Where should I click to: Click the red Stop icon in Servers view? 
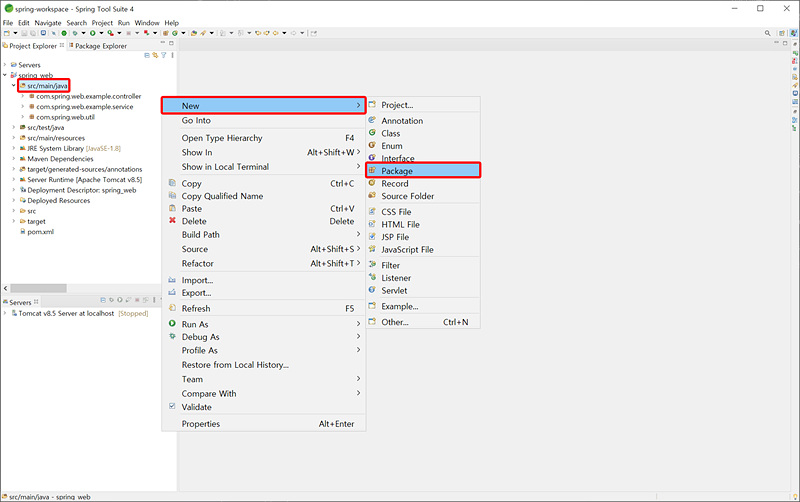(137, 300)
